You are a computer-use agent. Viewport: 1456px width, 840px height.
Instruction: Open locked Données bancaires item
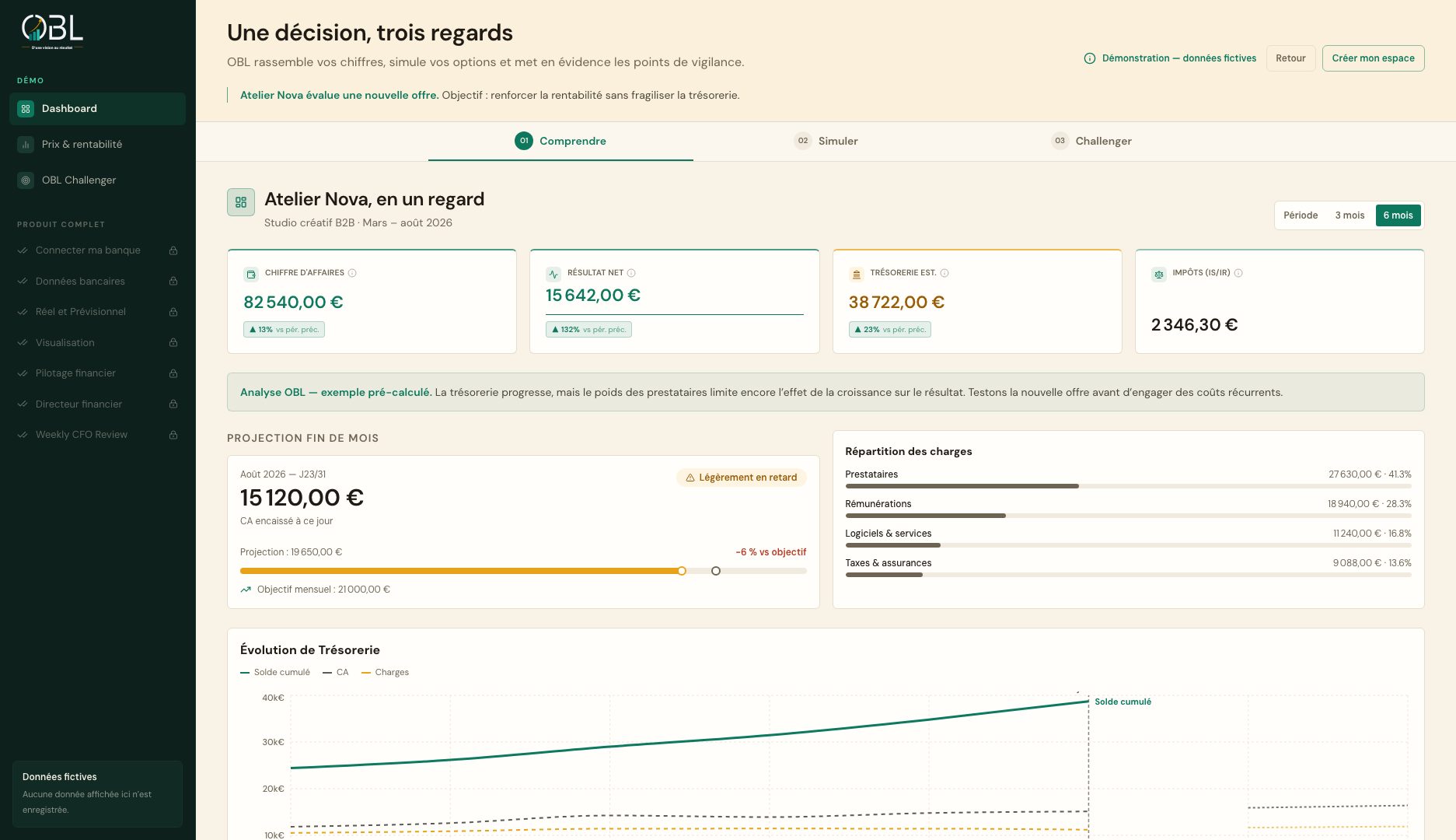click(97, 281)
